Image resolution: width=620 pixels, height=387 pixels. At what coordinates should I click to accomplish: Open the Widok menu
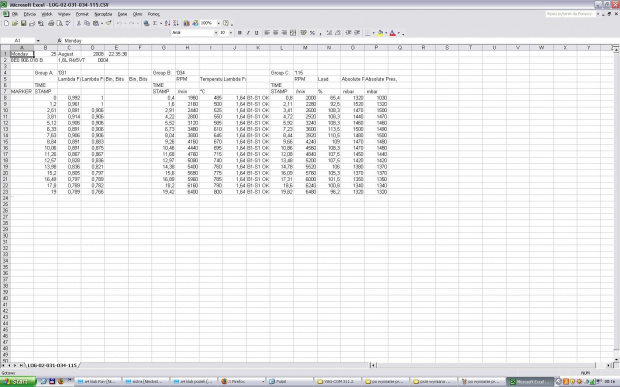click(x=47, y=14)
